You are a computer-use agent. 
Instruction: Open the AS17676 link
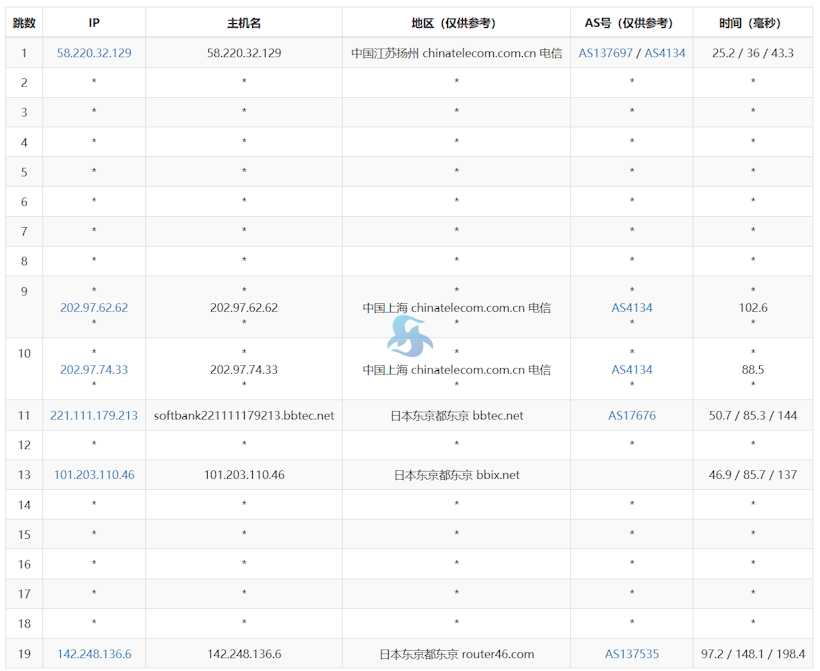(x=632, y=416)
